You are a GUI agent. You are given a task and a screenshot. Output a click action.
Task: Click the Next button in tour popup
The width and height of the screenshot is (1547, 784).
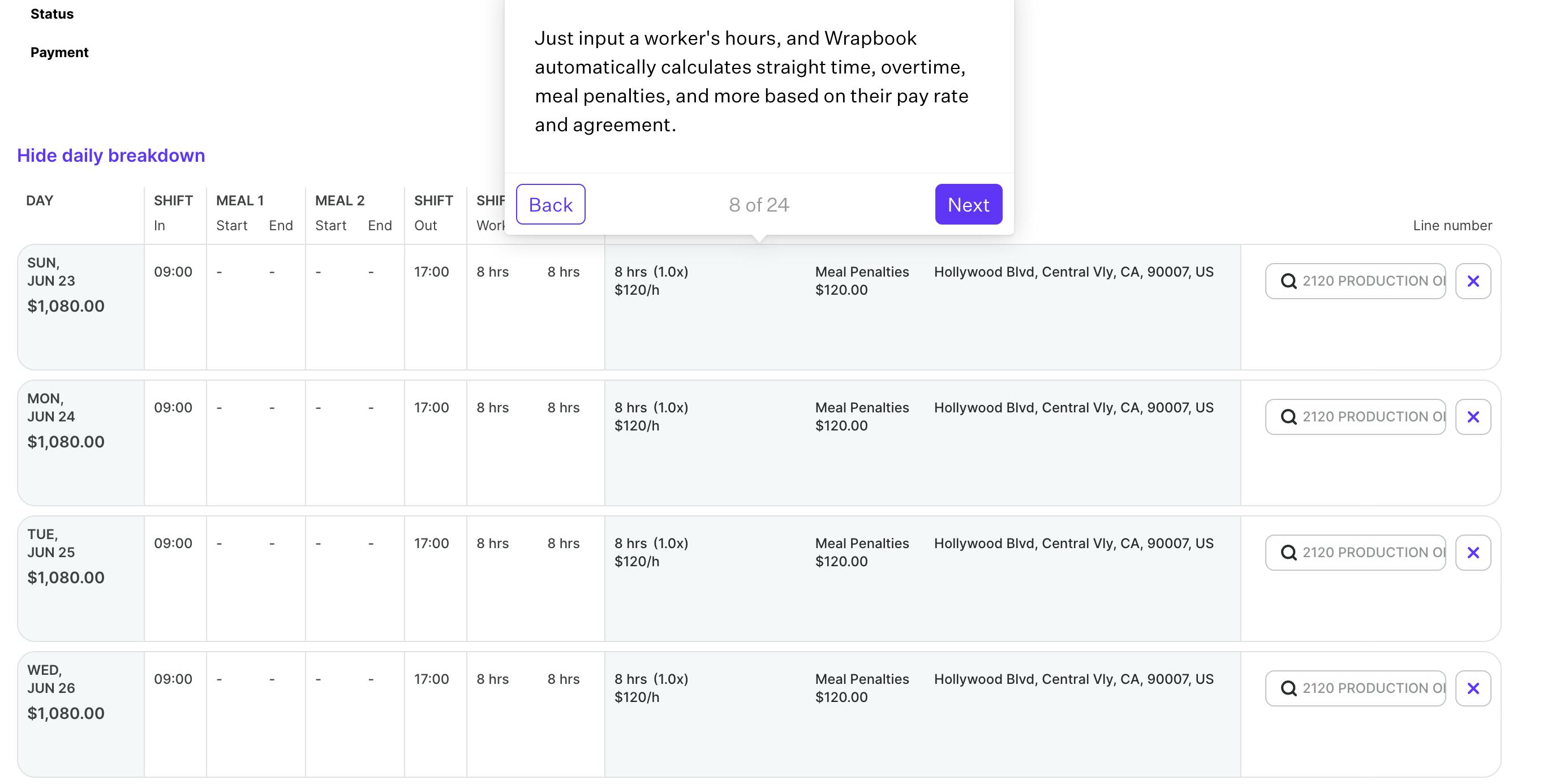tap(968, 204)
